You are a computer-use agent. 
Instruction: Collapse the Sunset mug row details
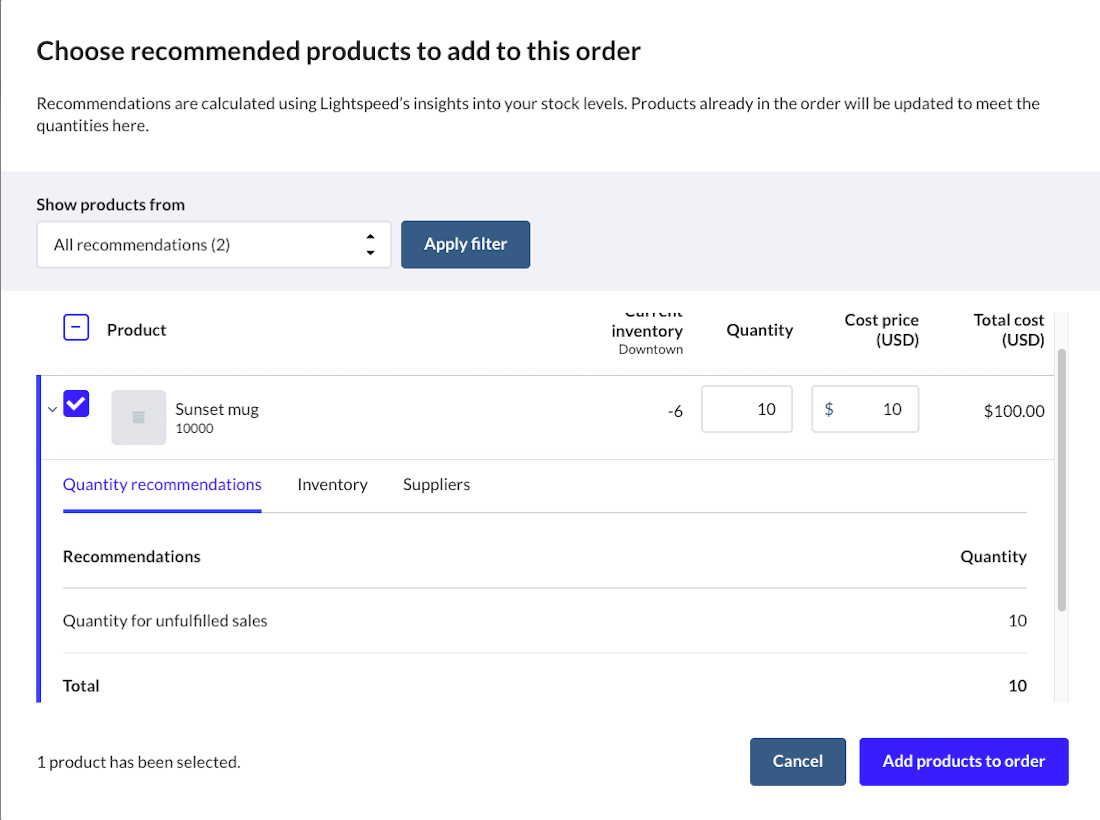tap(52, 409)
